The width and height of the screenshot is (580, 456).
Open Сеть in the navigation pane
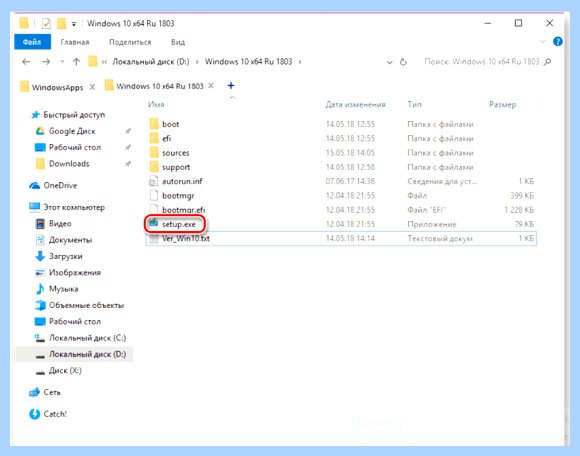(52, 392)
